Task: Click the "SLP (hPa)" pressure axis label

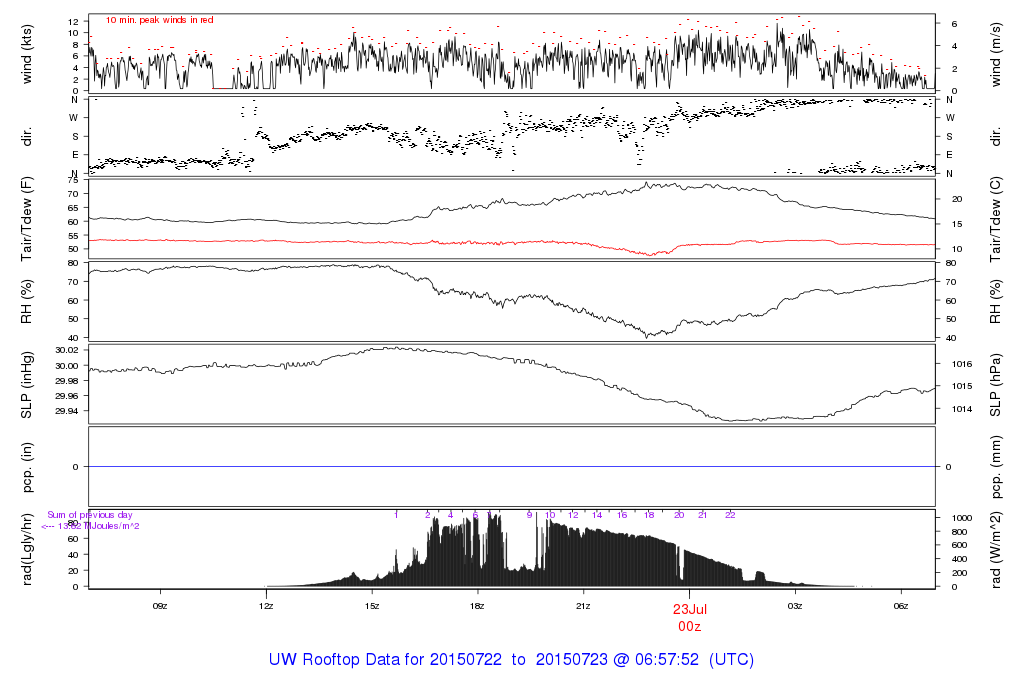Action: pyautogui.click(x=997, y=384)
